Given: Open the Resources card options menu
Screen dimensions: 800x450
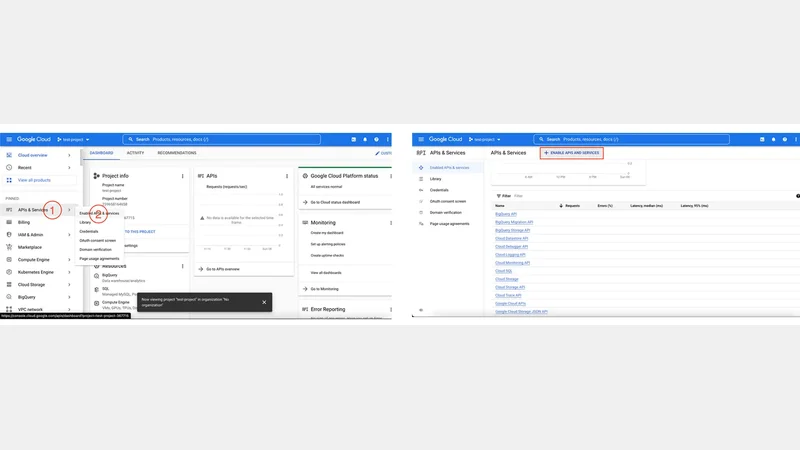Looking at the screenshot, I should pyautogui.click(x=183, y=266).
